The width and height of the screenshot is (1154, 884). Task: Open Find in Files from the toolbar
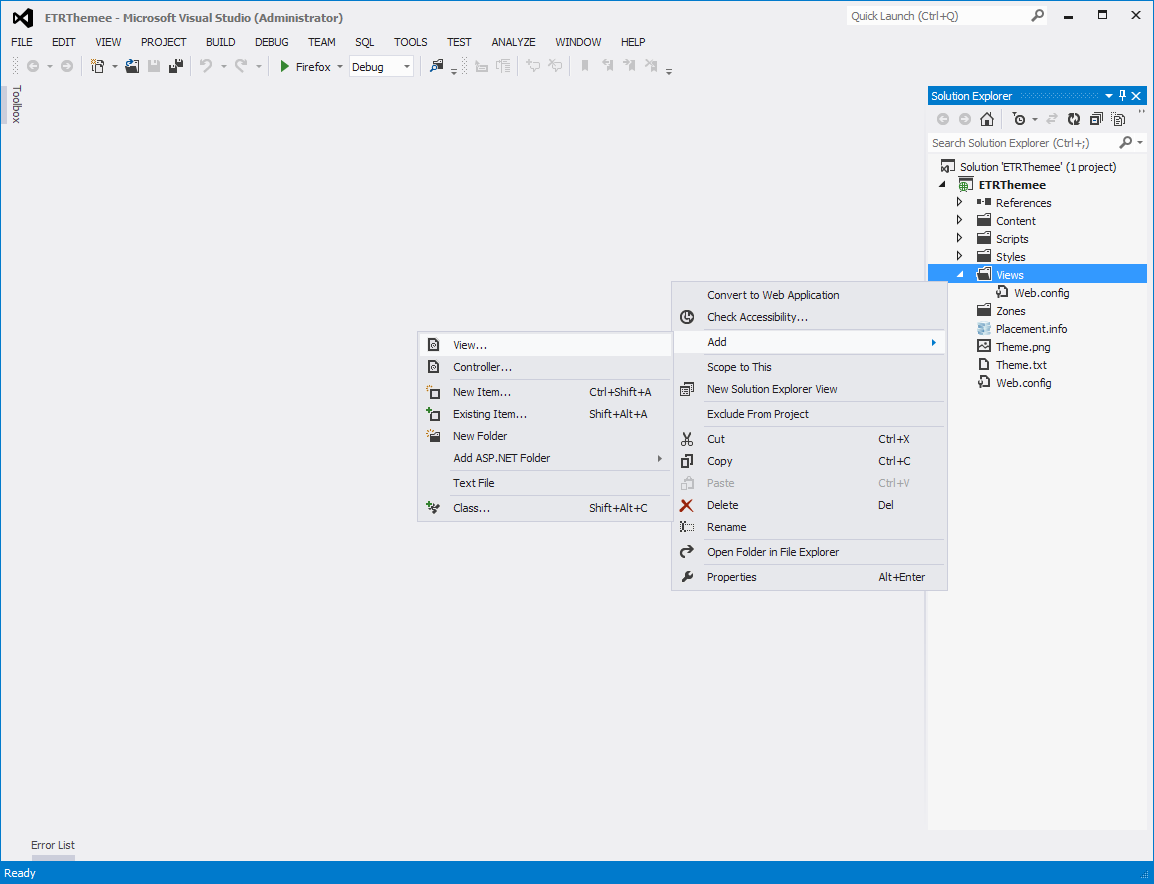[x=437, y=66]
